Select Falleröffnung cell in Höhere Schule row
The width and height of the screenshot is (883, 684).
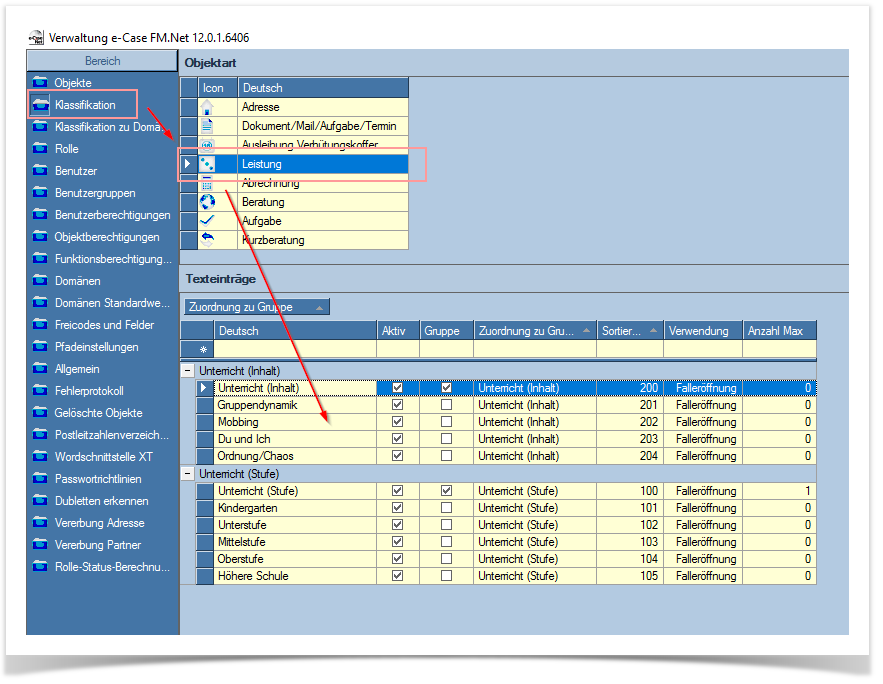tap(703, 576)
